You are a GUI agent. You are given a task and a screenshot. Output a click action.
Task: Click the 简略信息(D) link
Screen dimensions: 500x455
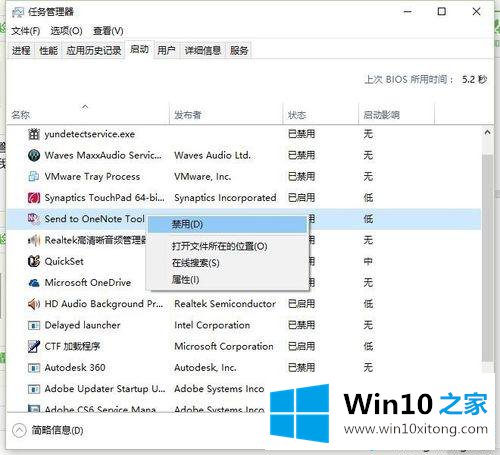point(57,431)
